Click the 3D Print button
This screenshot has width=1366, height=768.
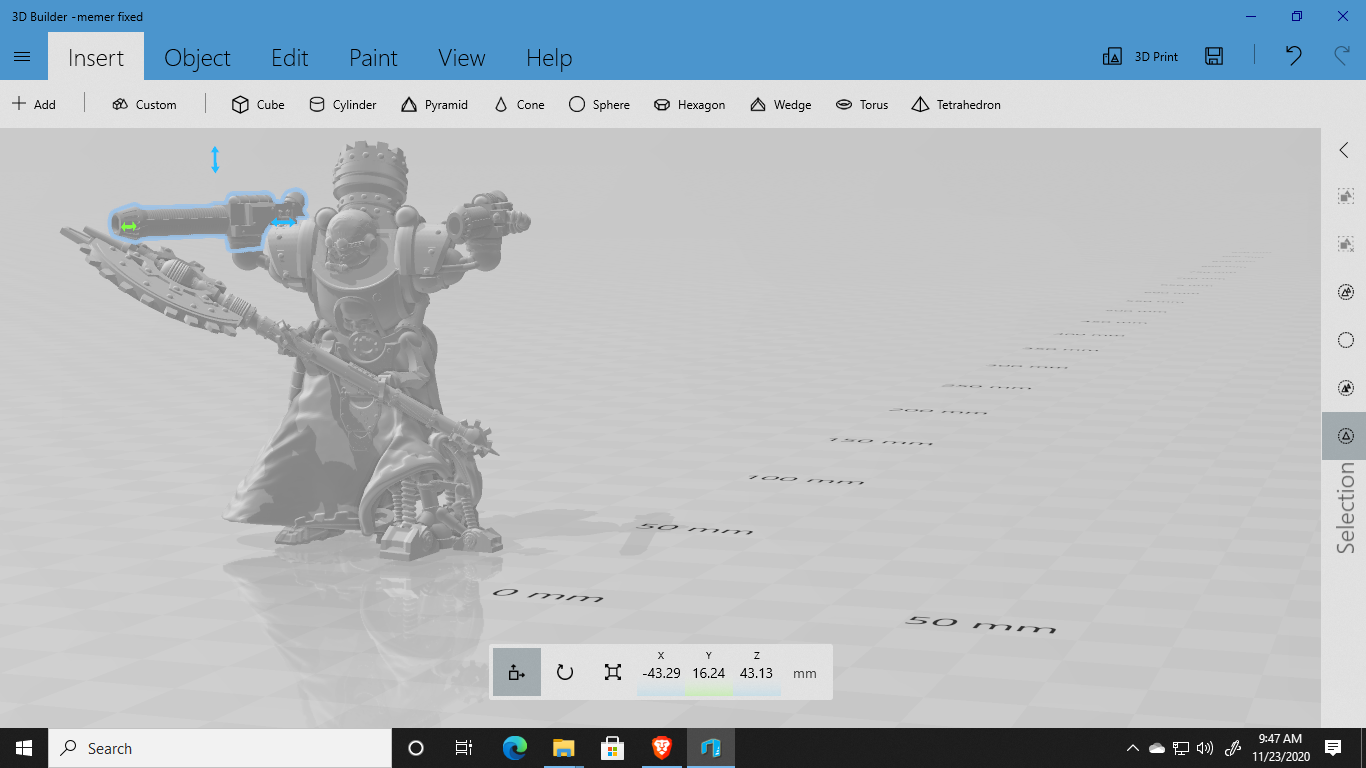pyautogui.click(x=1140, y=57)
